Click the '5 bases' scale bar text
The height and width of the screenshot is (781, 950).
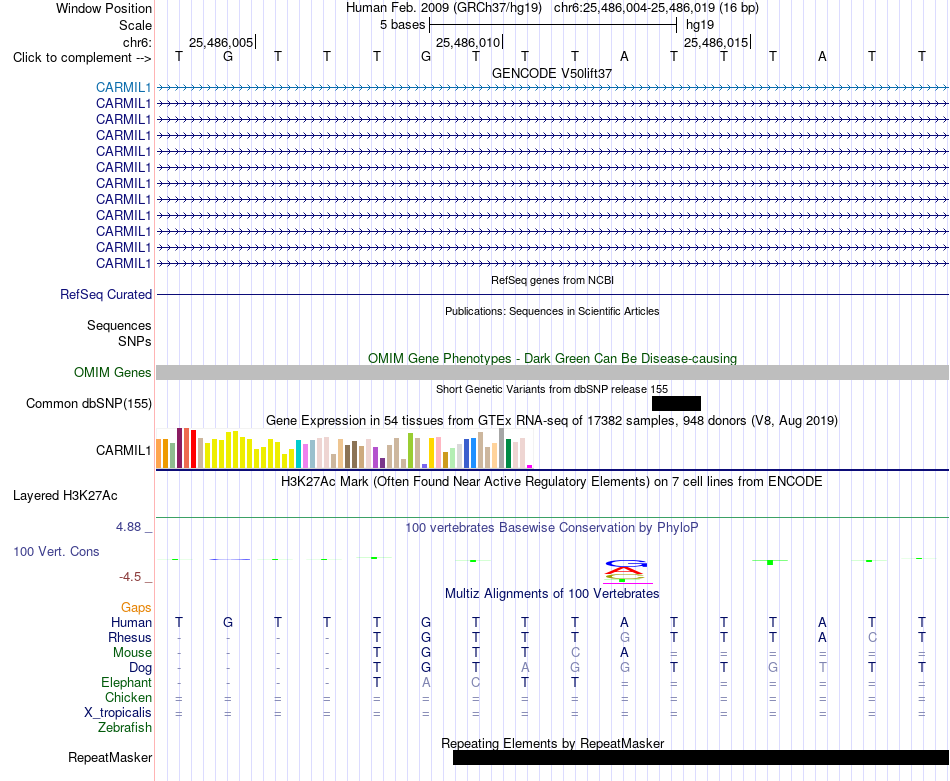click(402, 25)
